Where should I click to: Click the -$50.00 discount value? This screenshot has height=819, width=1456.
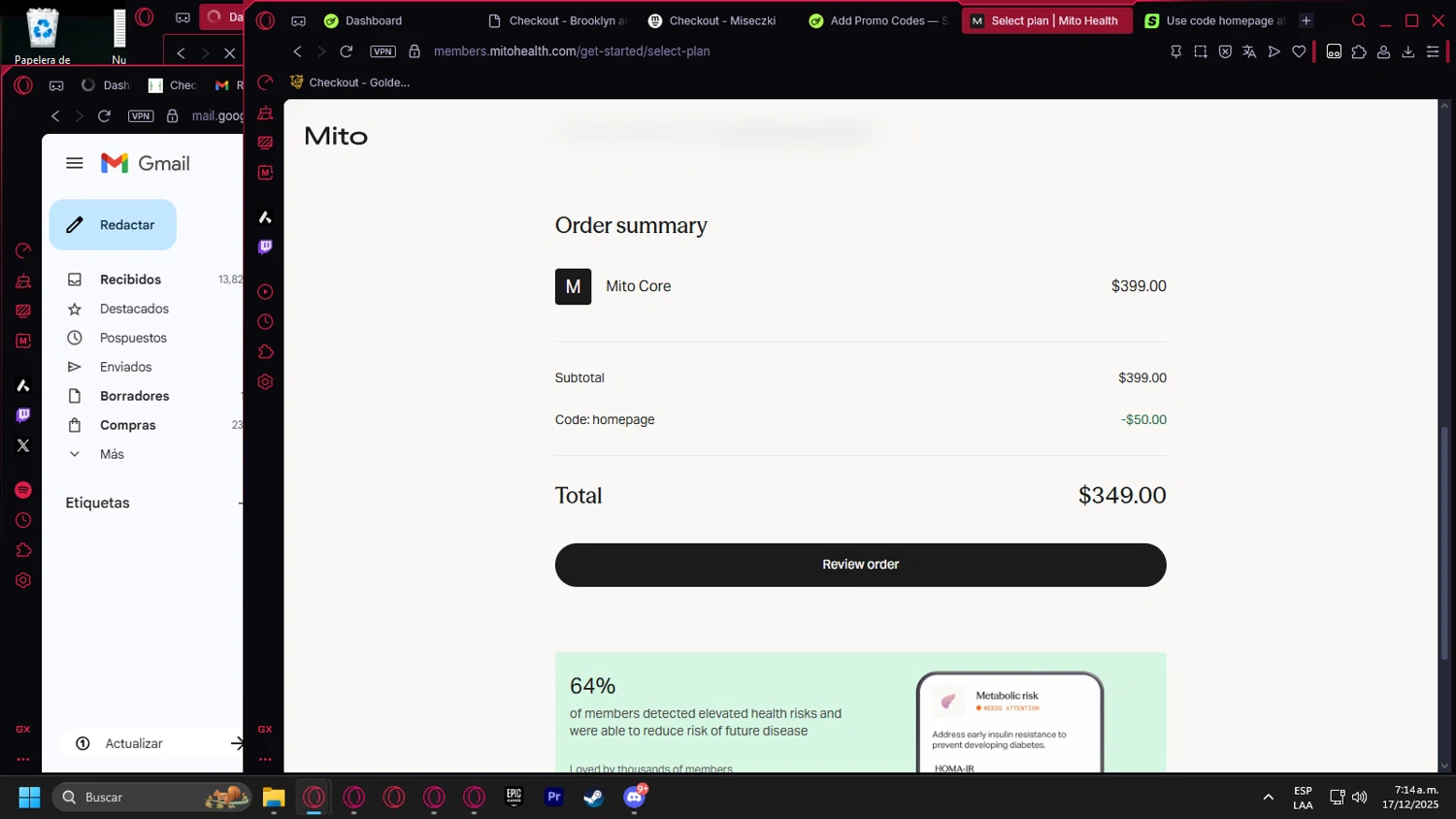(x=1143, y=419)
